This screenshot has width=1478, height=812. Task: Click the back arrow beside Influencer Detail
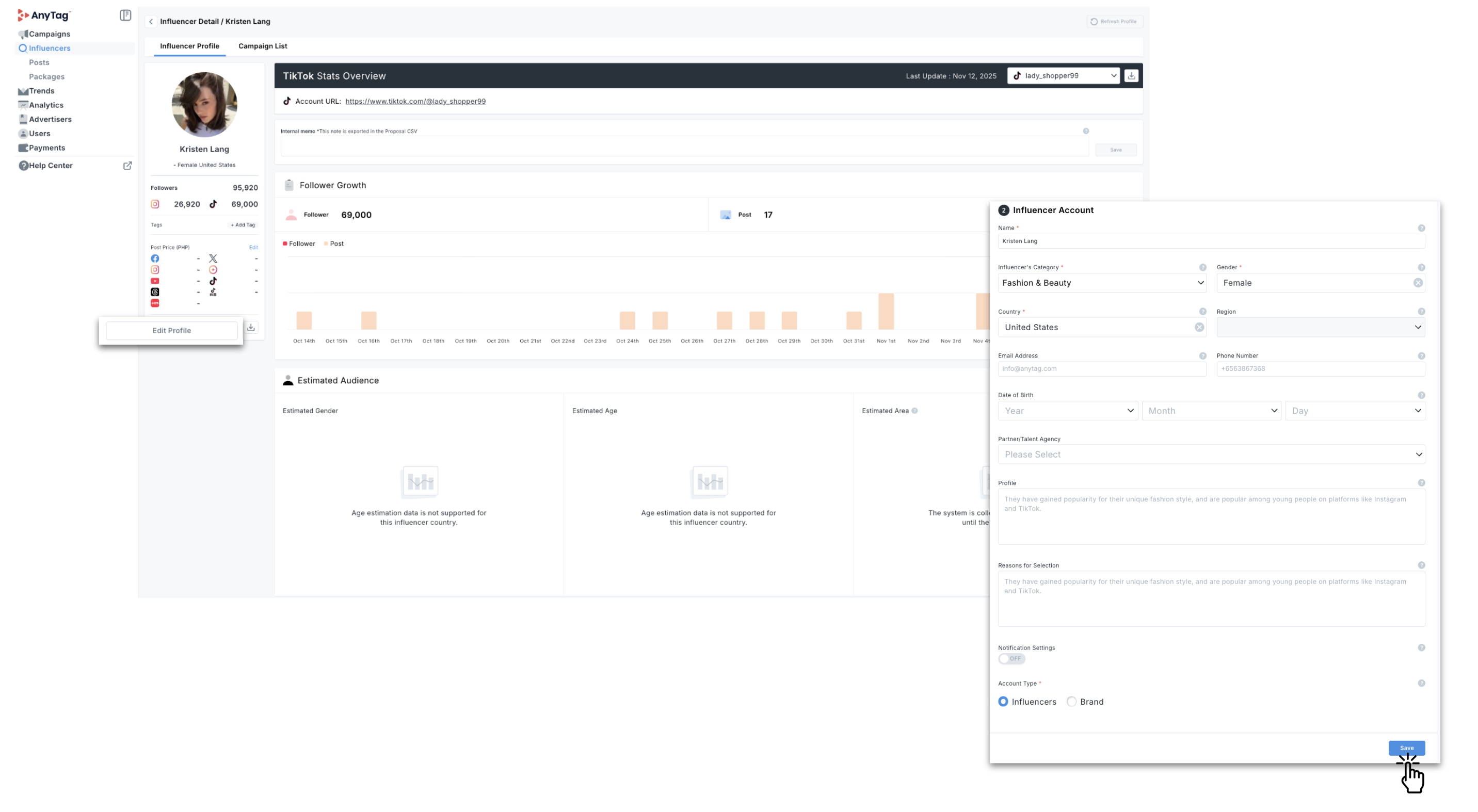(151, 21)
